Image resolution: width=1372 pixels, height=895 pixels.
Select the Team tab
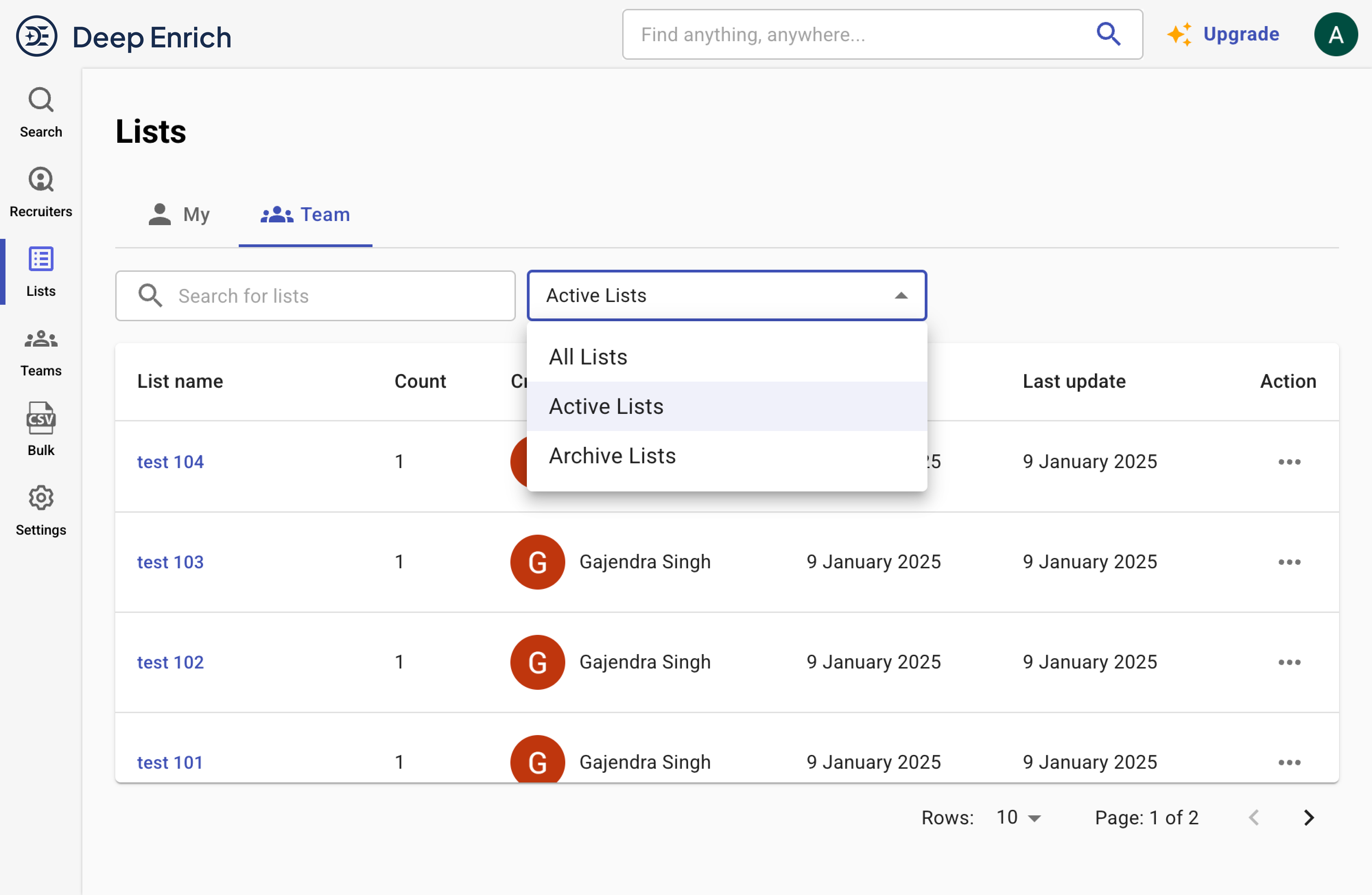click(x=306, y=214)
